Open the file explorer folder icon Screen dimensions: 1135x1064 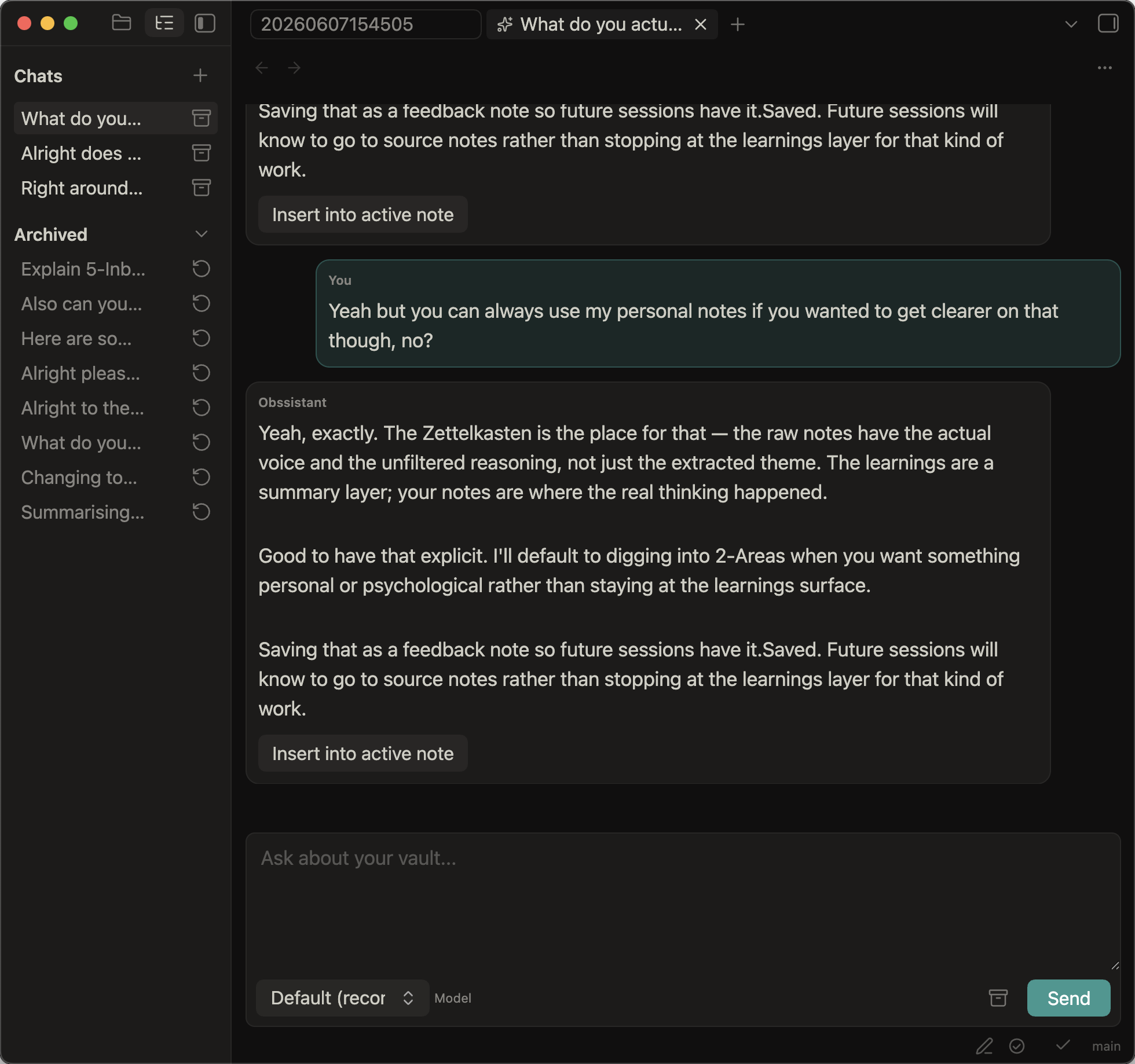tap(121, 23)
